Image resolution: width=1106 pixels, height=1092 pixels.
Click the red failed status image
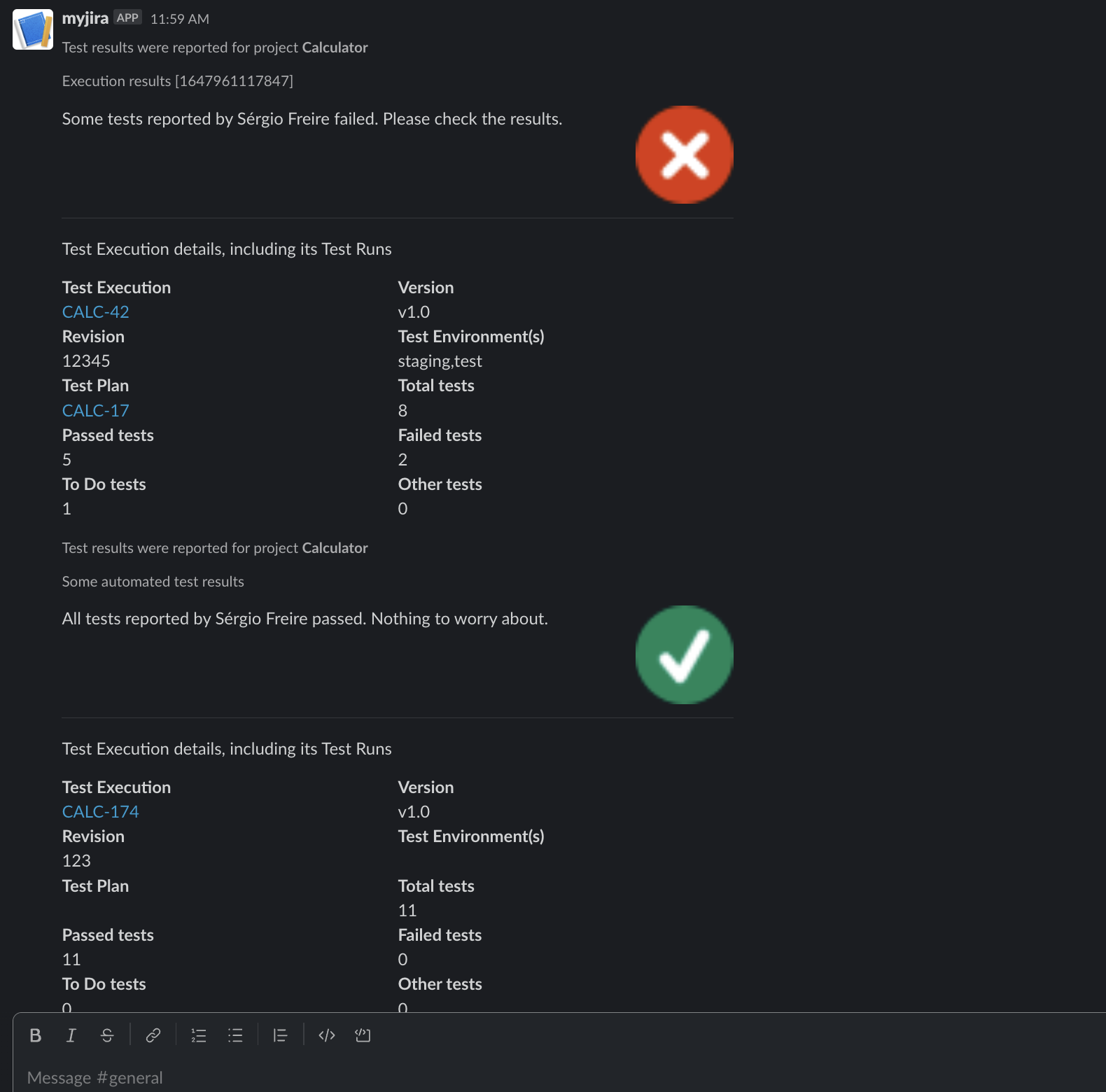685,155
